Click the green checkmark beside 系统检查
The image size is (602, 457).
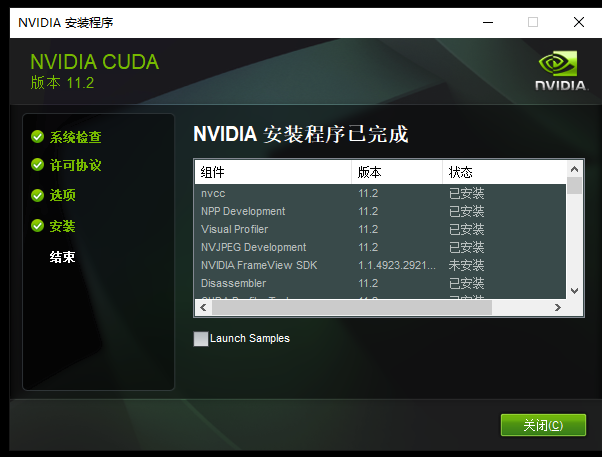37,137
